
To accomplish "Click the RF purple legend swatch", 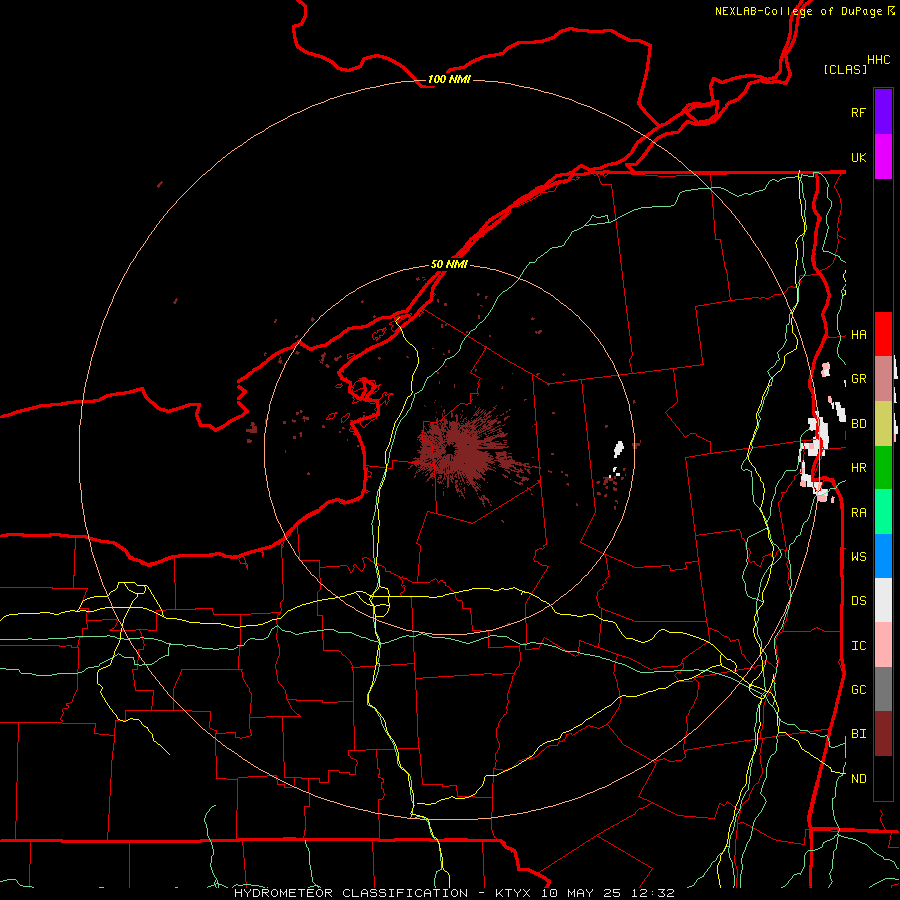I will click(x=883, y=112).
